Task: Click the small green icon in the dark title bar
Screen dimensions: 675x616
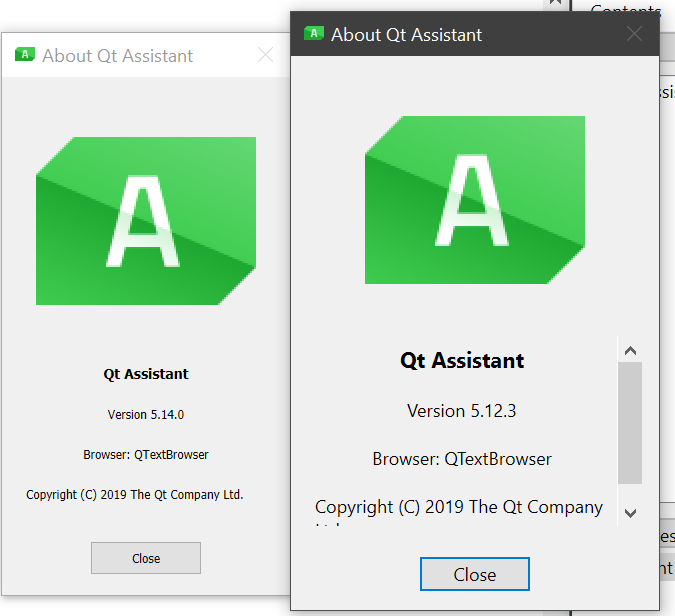Action: click(x=314, y=34)
